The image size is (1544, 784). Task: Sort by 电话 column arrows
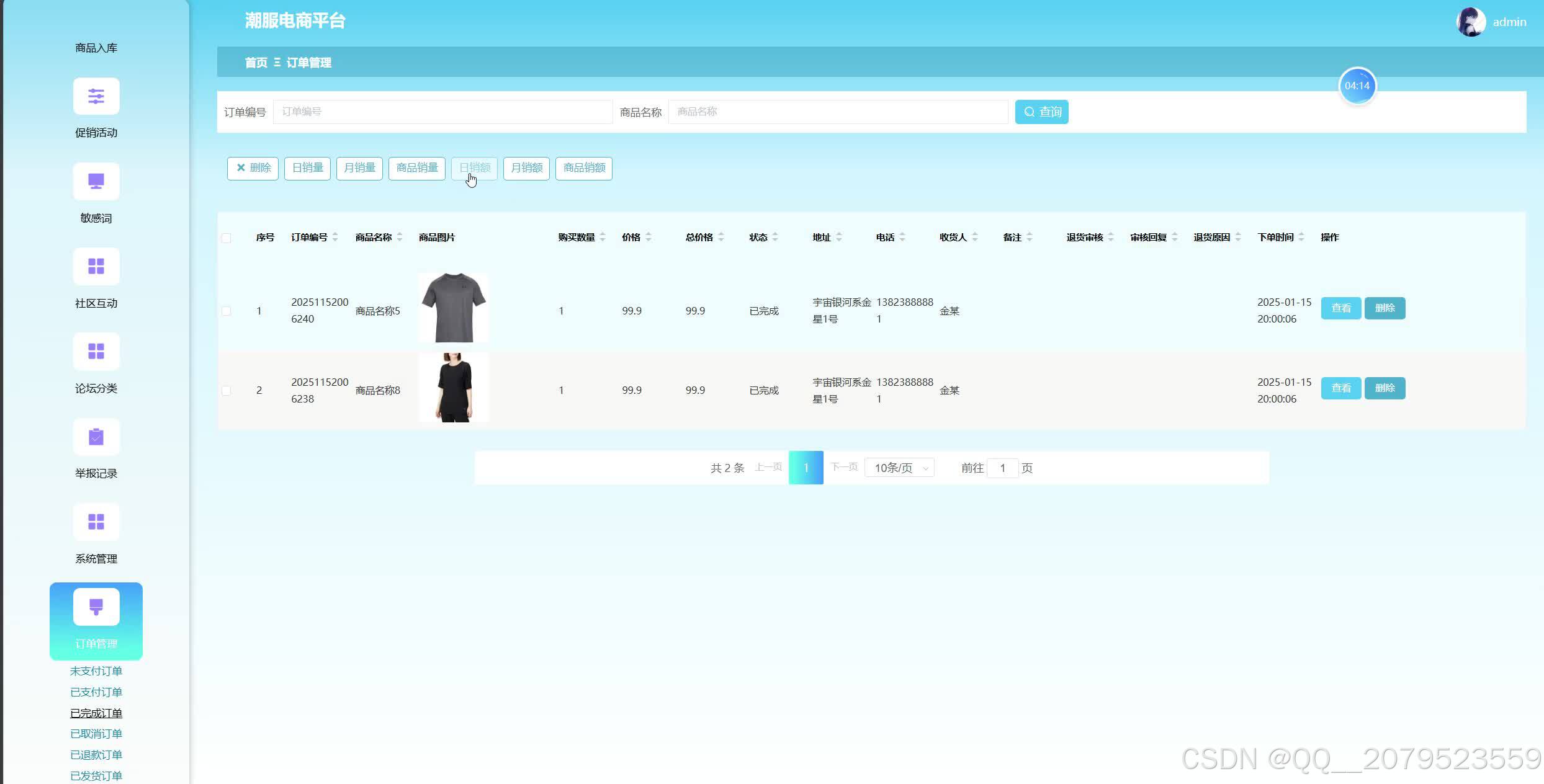pos(902,237)
